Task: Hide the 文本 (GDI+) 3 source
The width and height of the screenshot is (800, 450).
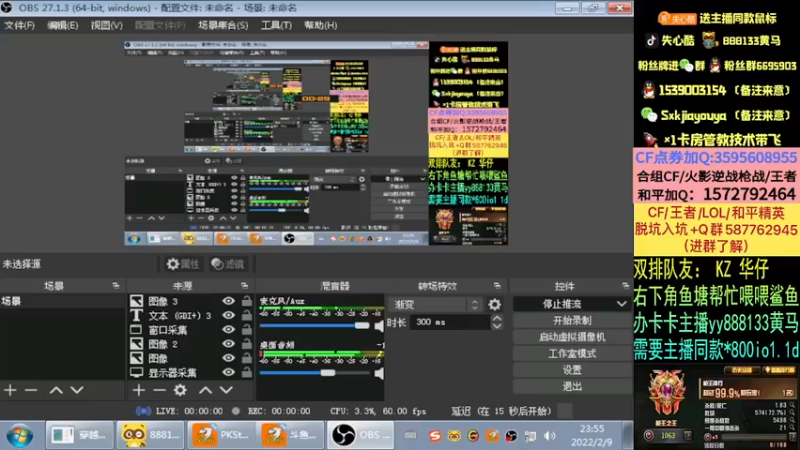Action: (x=228, y=315)
